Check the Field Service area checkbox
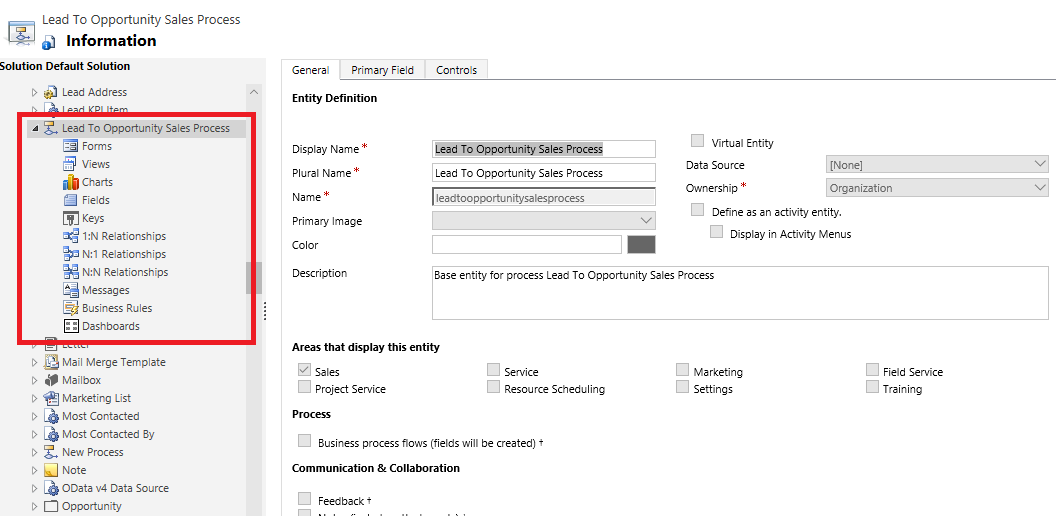The image size is (1056, 516). [873, 371]
